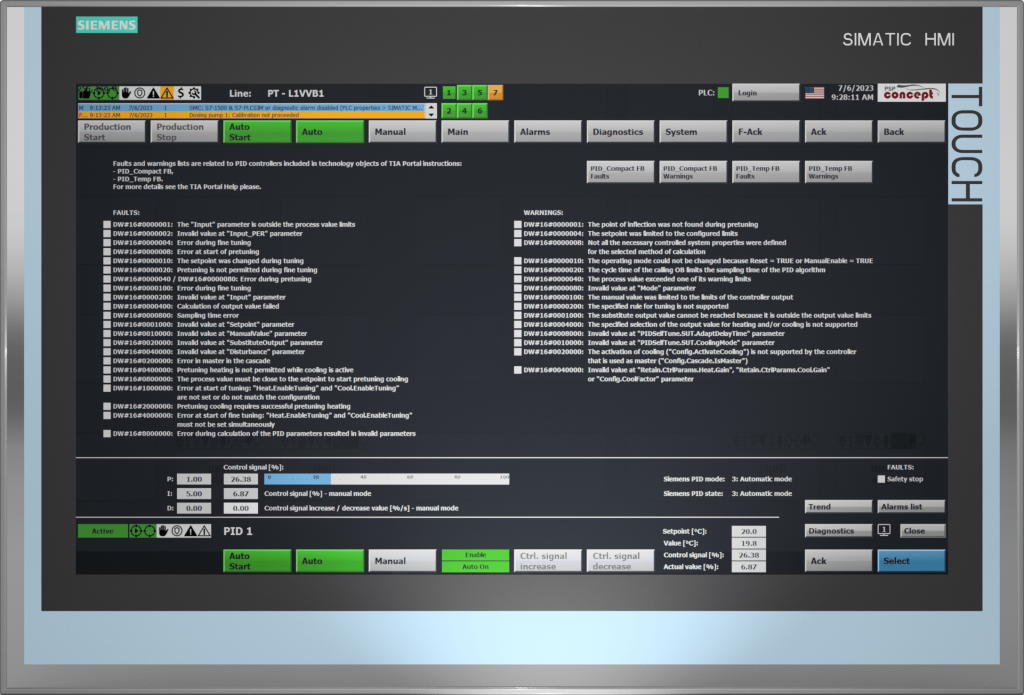
Task: Open the Main screen
Action: pos(474,131)
